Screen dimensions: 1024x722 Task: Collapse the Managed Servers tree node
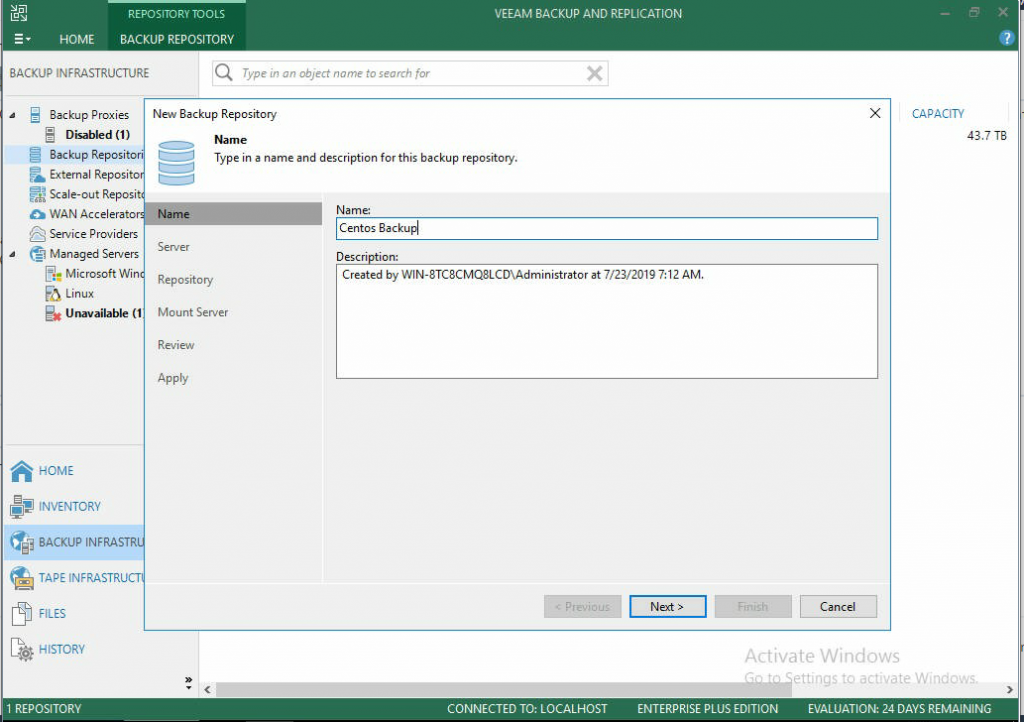(x=12, y=254)
